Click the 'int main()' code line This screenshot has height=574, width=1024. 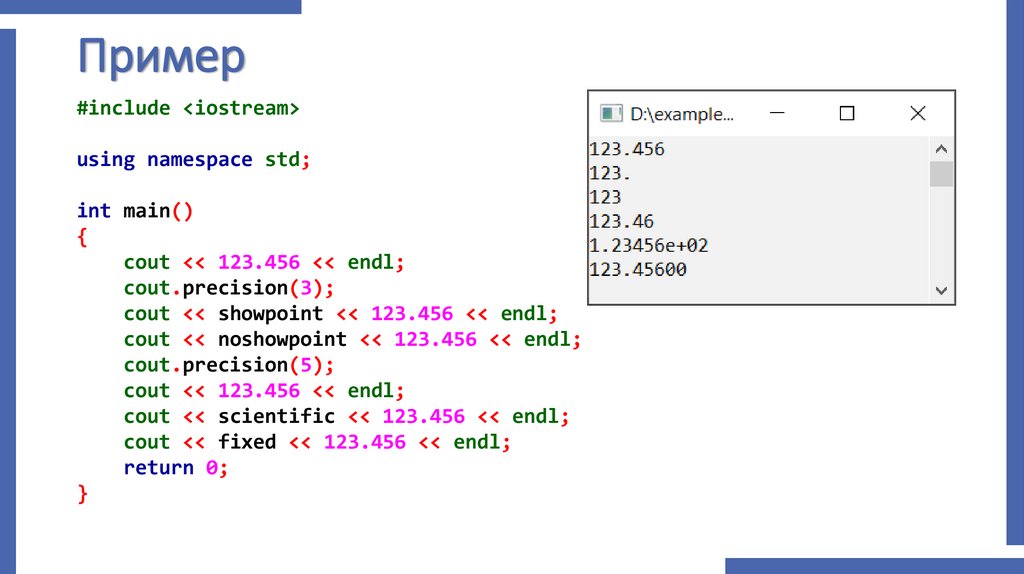[x=135, y=211]
